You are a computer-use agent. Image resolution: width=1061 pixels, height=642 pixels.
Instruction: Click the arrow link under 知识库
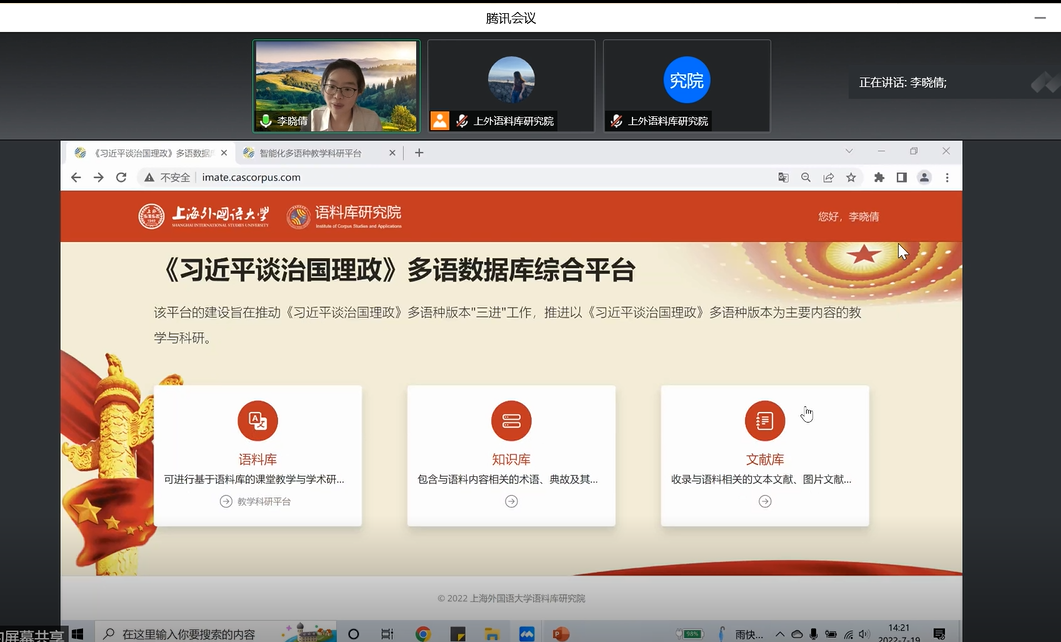pos(511,502)
